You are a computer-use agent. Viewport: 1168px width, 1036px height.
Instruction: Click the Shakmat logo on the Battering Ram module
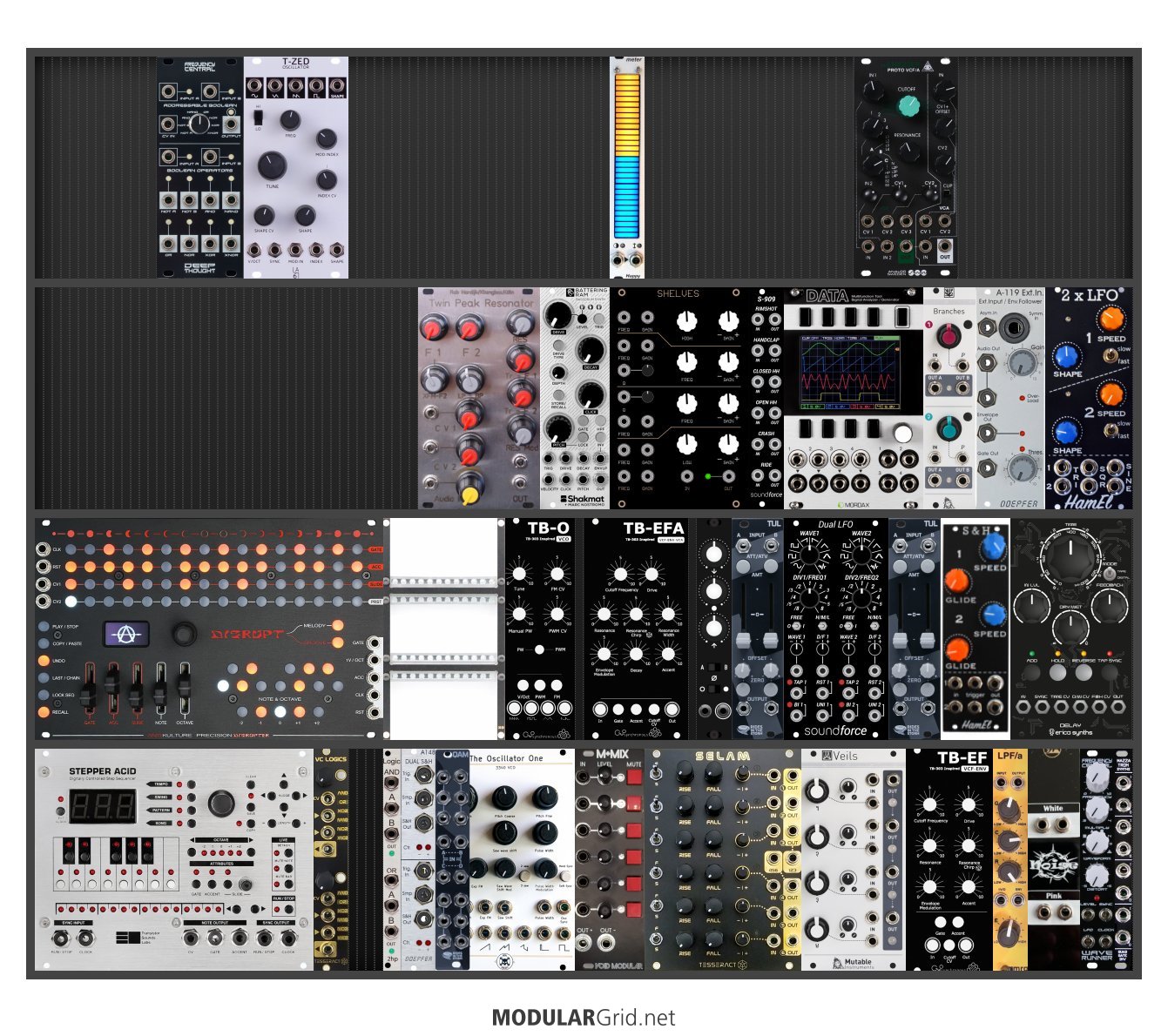coord(583,499)
